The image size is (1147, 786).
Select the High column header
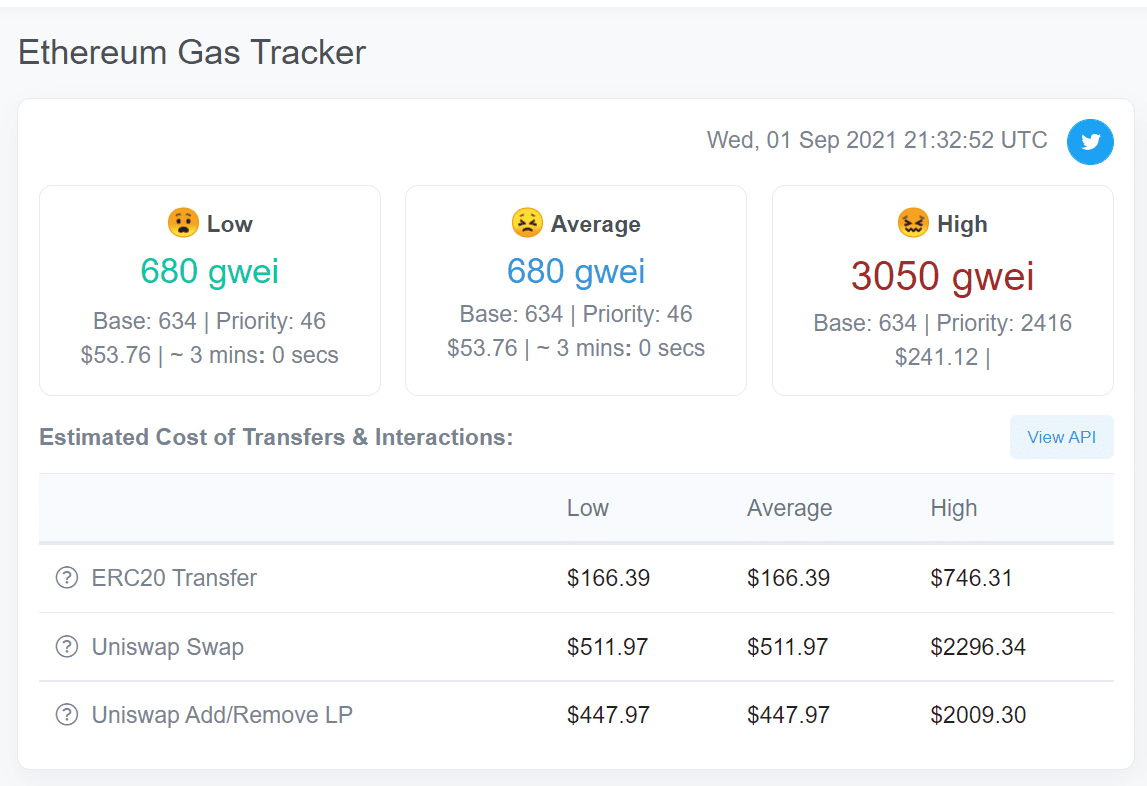pyautogui.click(x=954, y=508)
